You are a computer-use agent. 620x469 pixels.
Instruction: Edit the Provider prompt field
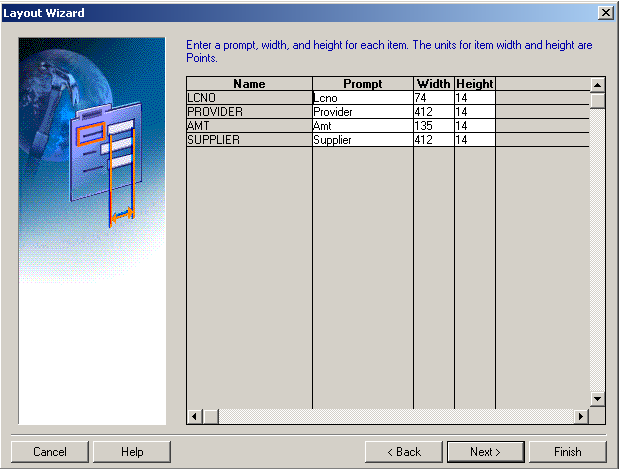coord(363,112)
